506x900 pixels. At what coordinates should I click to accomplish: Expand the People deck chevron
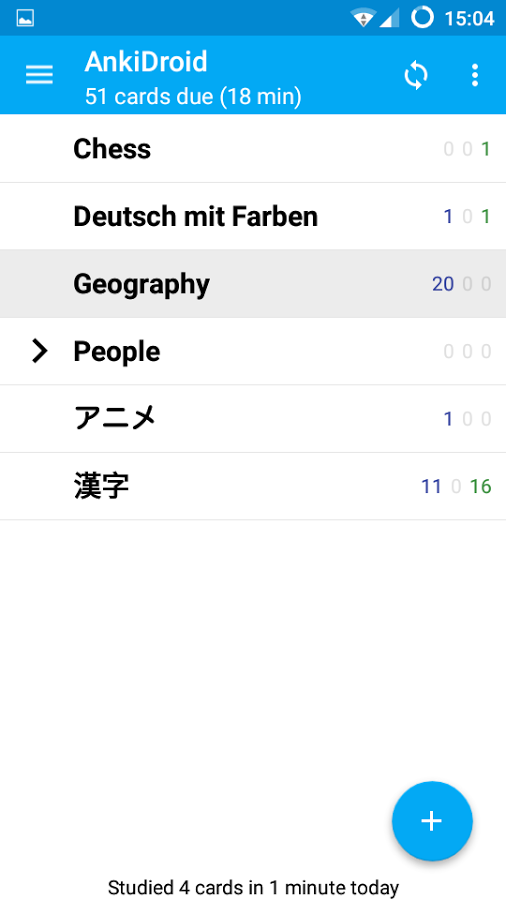[38, 351]
